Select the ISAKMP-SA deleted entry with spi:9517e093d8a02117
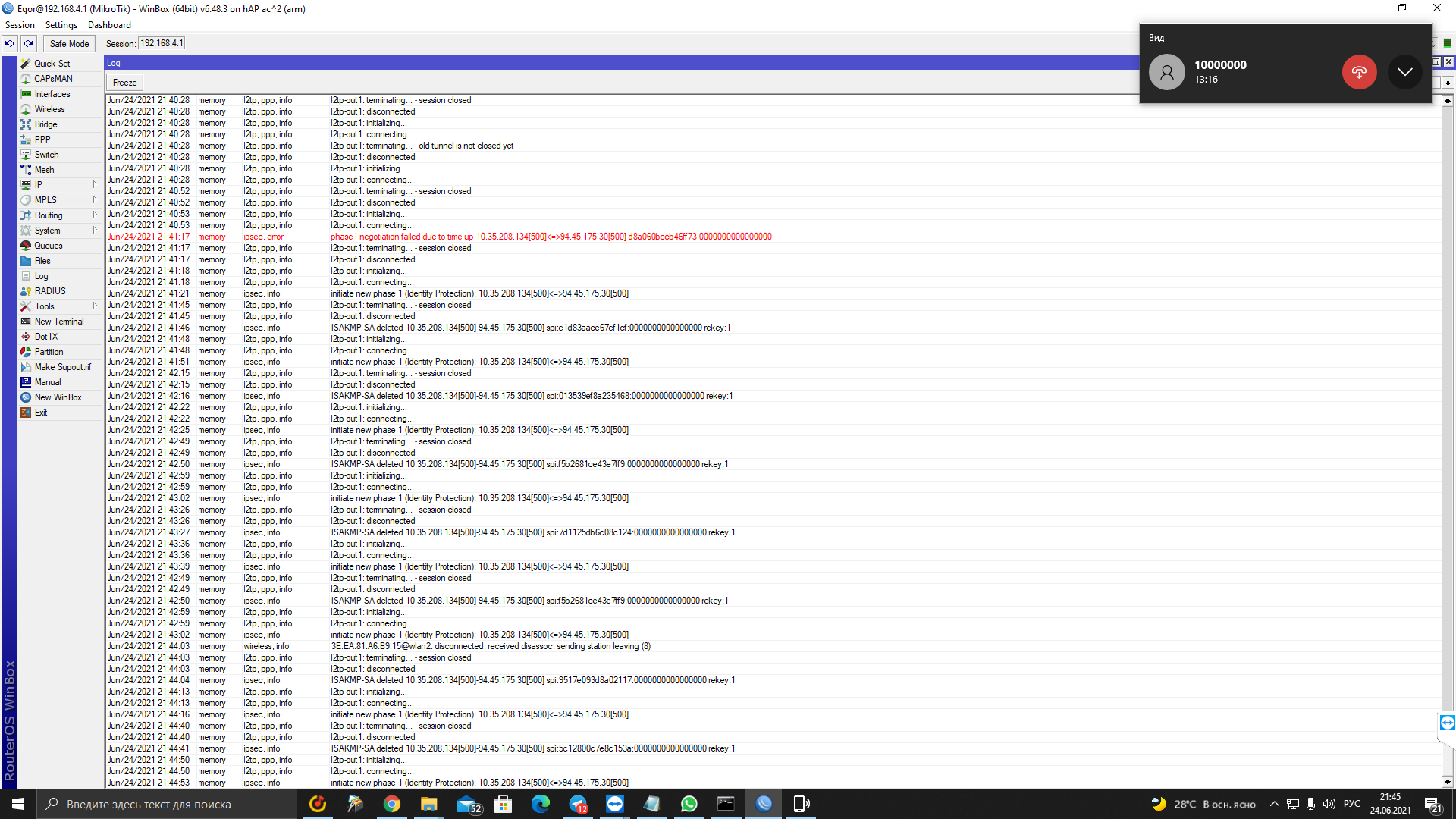 tap(772, 680)
